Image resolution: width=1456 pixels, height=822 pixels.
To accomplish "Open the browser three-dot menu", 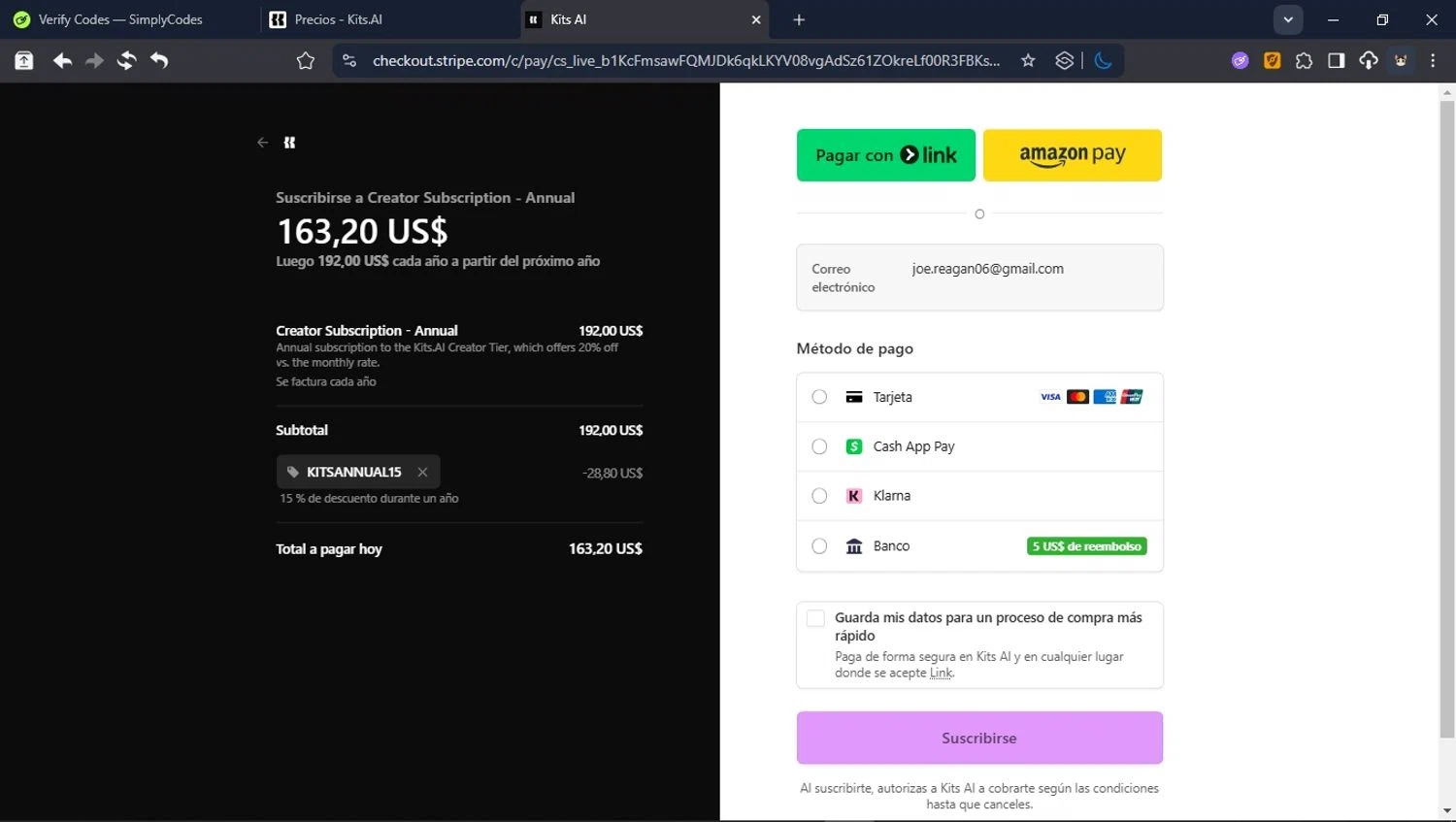I will click(x=1433, y=61).
